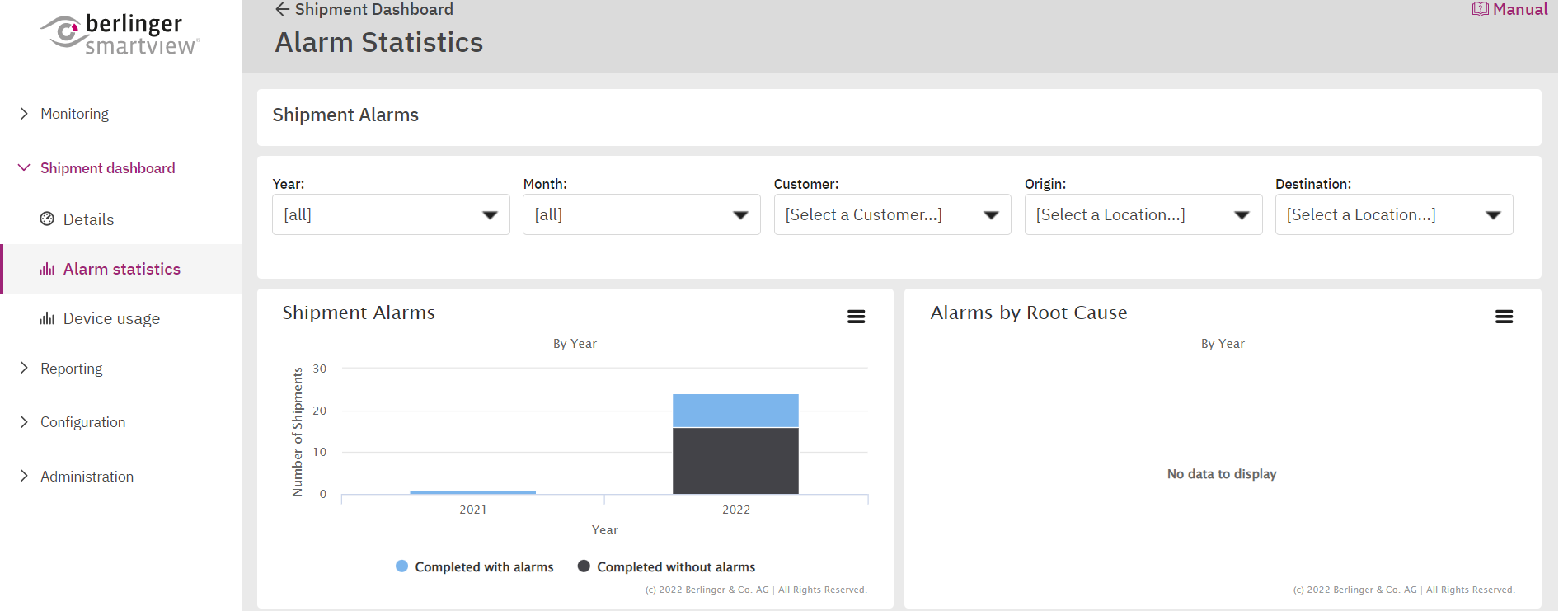Open the Alarm statistics sidebar item
The image size is (1568, 611).
tap(122, 269)
